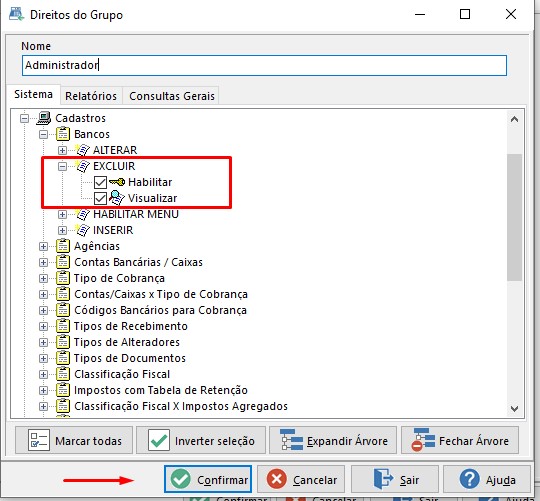Click the Códigos Bancários para Cobrança icon

pyautogui.click(x=63, y=310)
